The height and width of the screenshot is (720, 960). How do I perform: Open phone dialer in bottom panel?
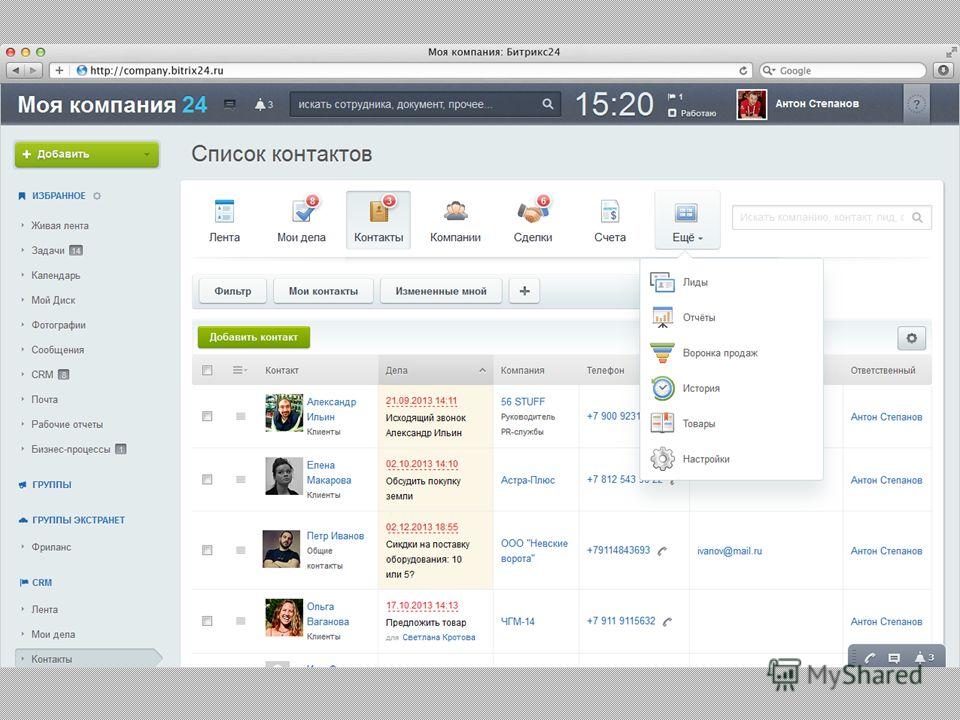870,658
